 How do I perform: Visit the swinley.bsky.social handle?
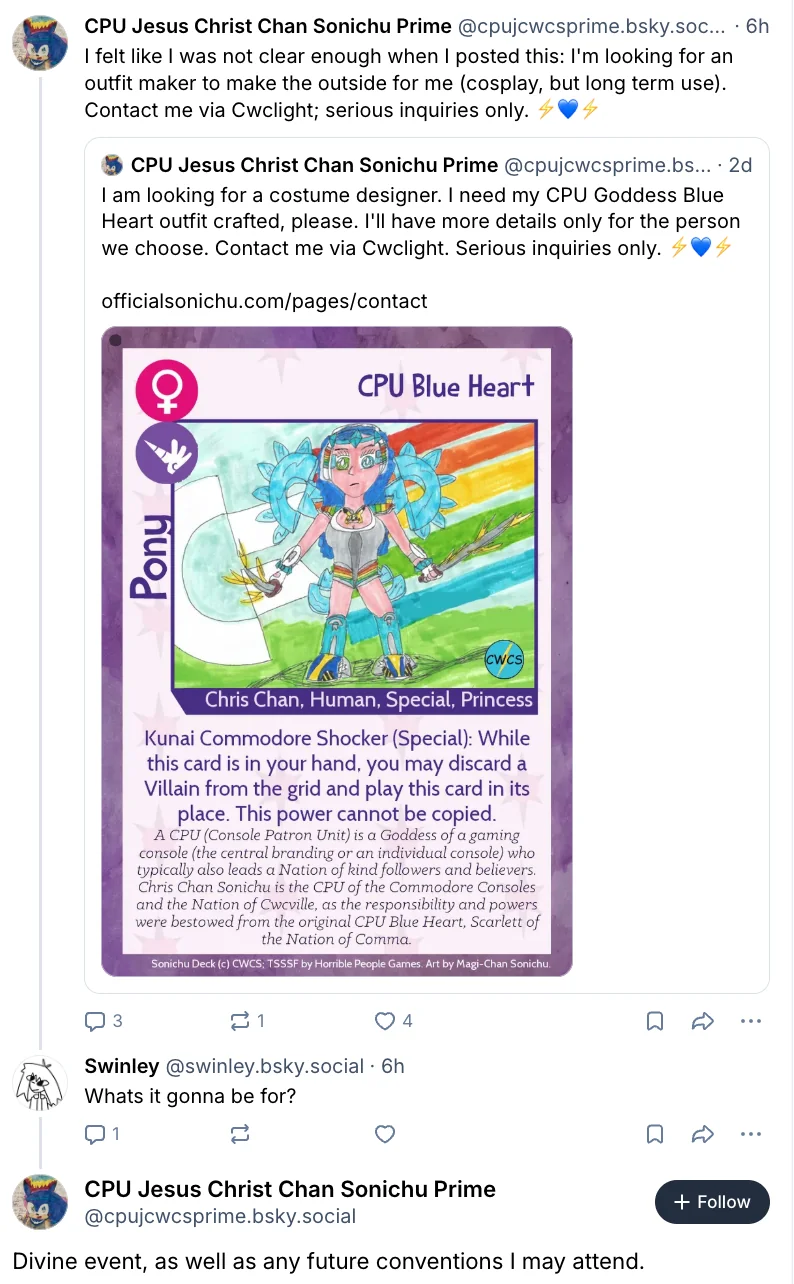pos(264,1066)
